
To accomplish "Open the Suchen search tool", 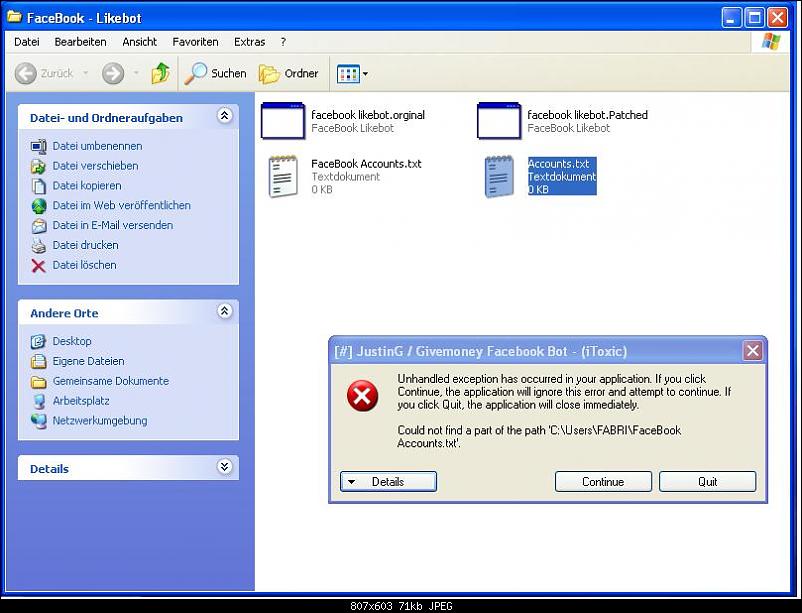I will tap(215, 74).
